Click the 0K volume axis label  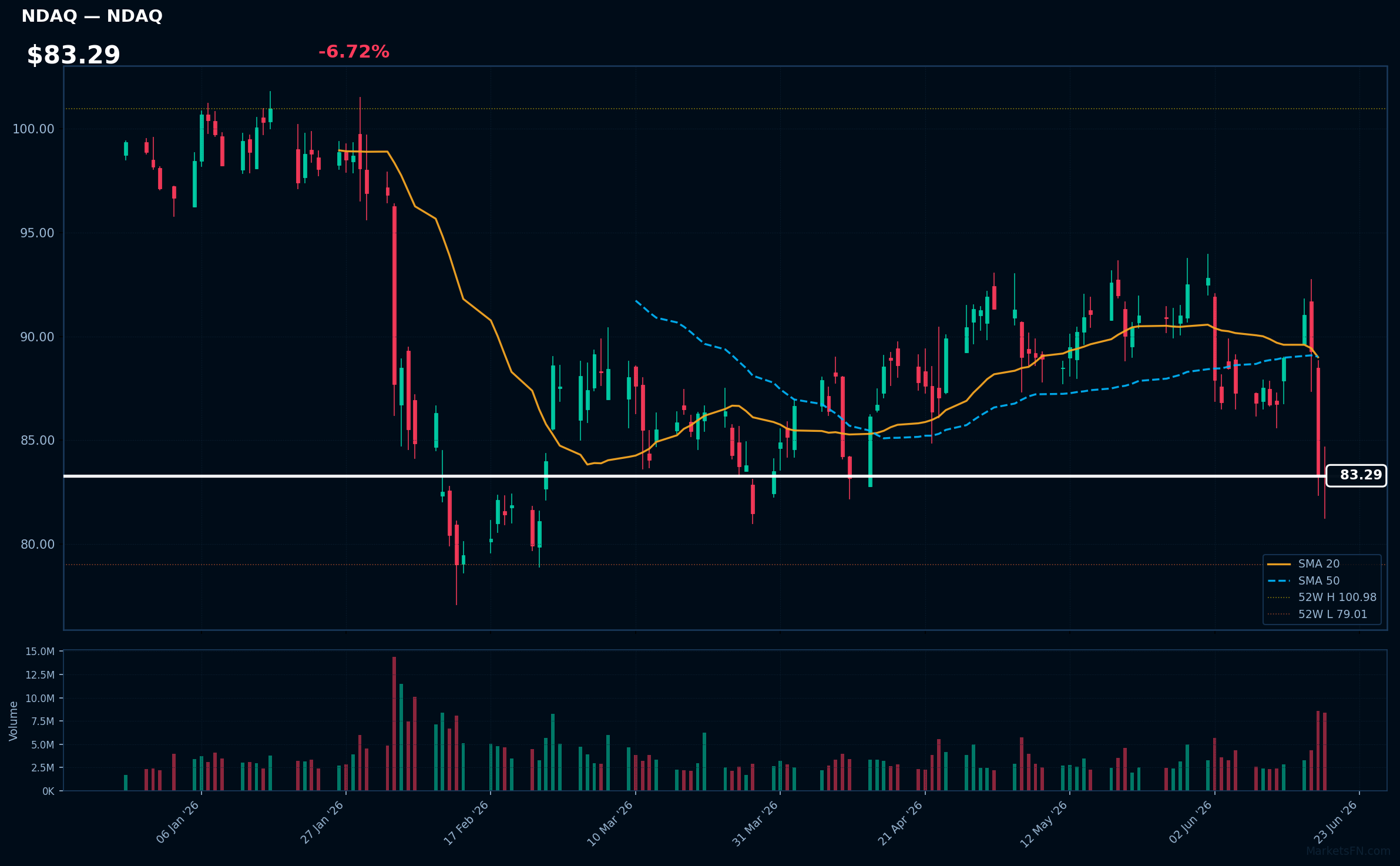(48, 791)
